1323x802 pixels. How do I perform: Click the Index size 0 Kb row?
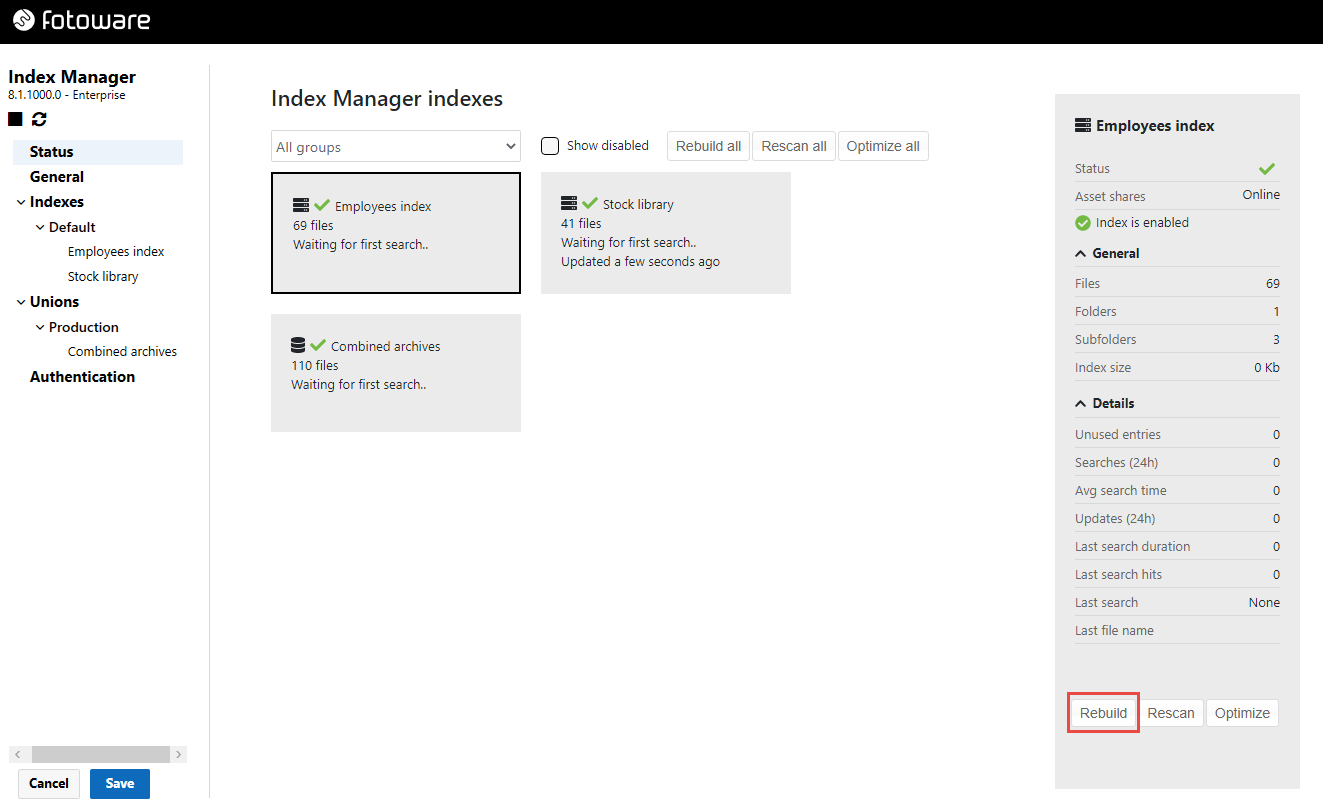(x=1177, y=368)
